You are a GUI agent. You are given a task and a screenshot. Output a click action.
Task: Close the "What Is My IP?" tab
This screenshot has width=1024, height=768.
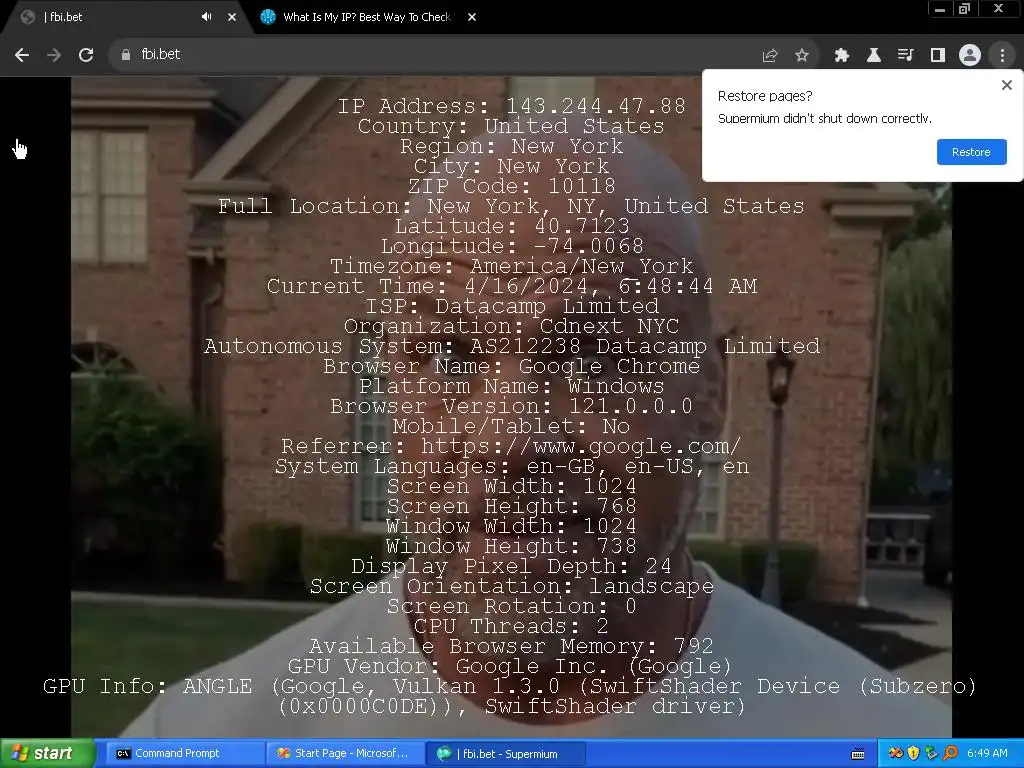coord(472,17)
